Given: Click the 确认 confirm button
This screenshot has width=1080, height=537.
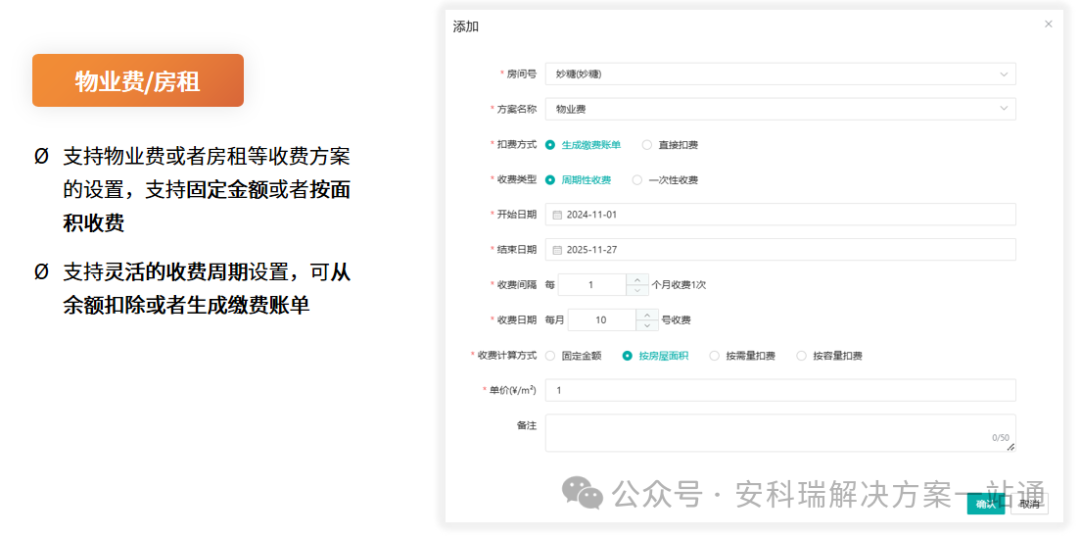Looking at the screenshot, I should click(x=986, y=504).
